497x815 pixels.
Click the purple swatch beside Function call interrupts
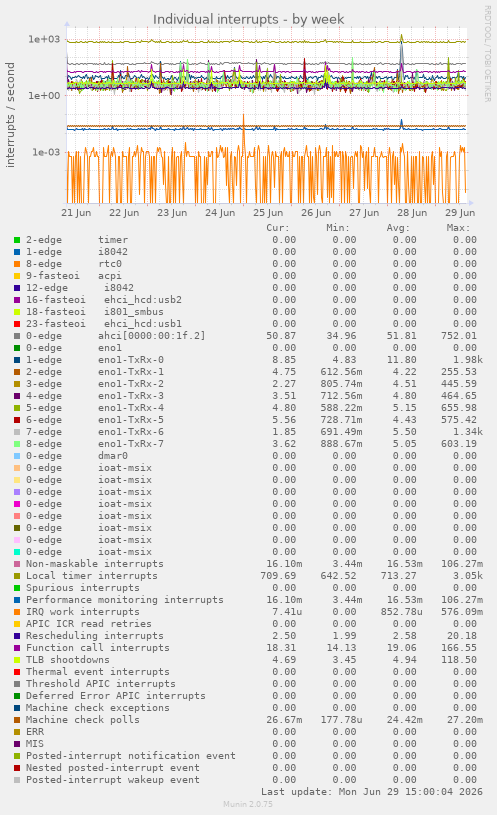coord(17,648)
